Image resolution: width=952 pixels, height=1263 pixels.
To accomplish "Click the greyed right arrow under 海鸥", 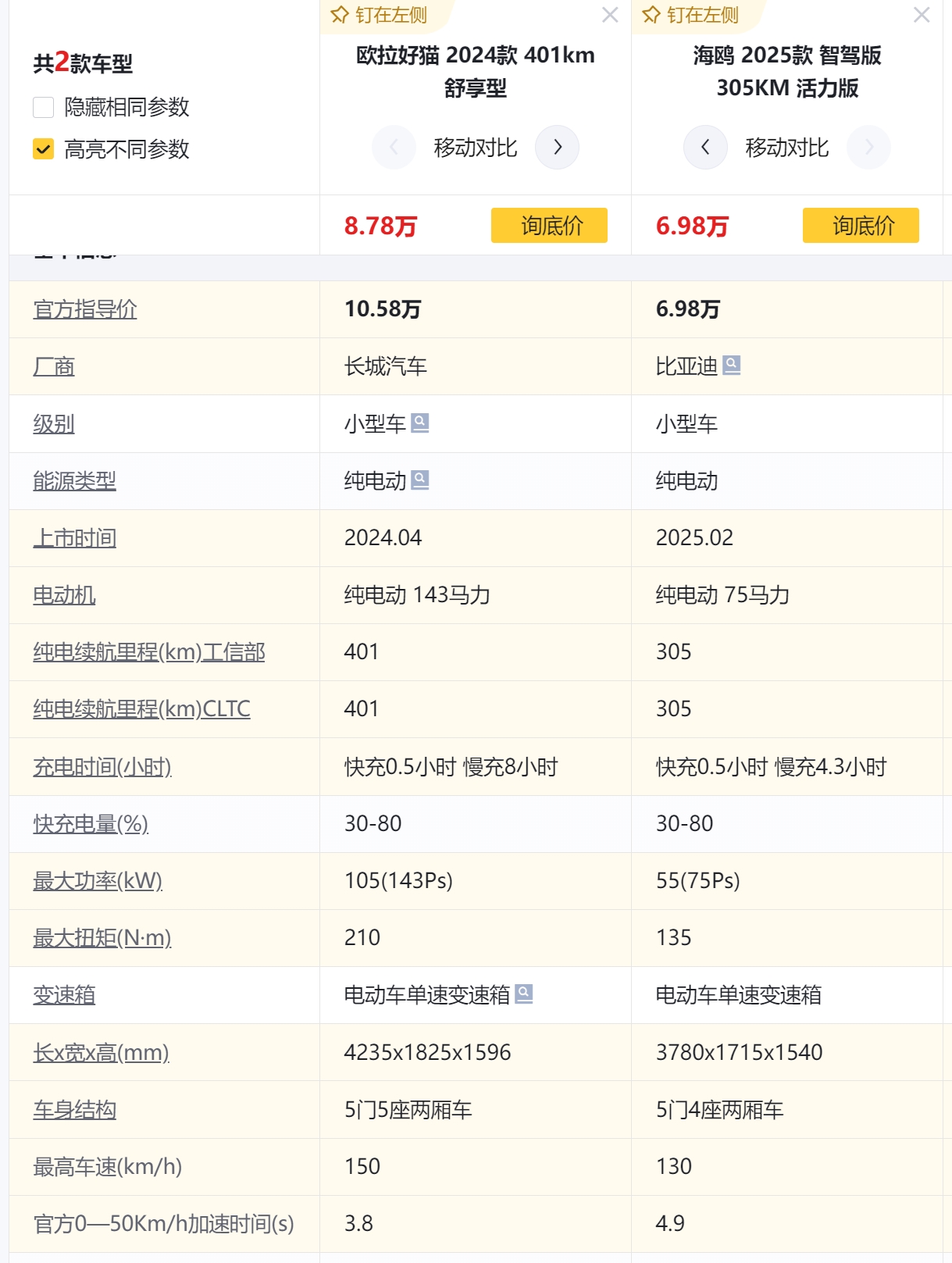I will point(868,147).
